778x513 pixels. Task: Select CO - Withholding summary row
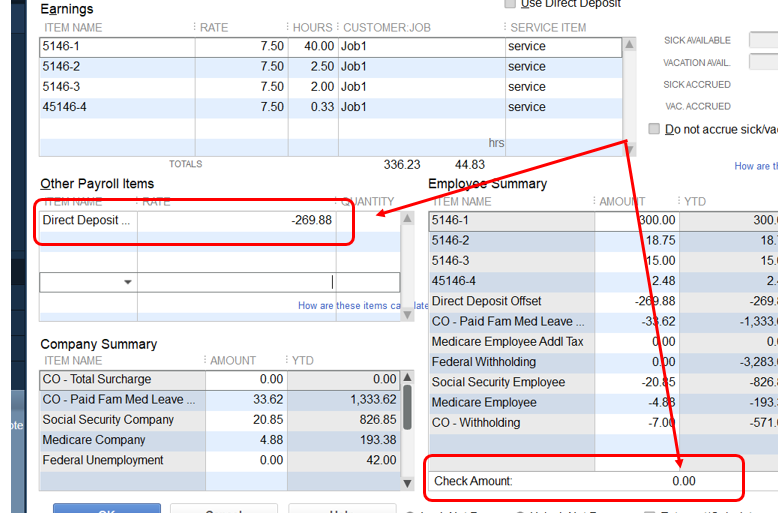click(x=603, y=423)
